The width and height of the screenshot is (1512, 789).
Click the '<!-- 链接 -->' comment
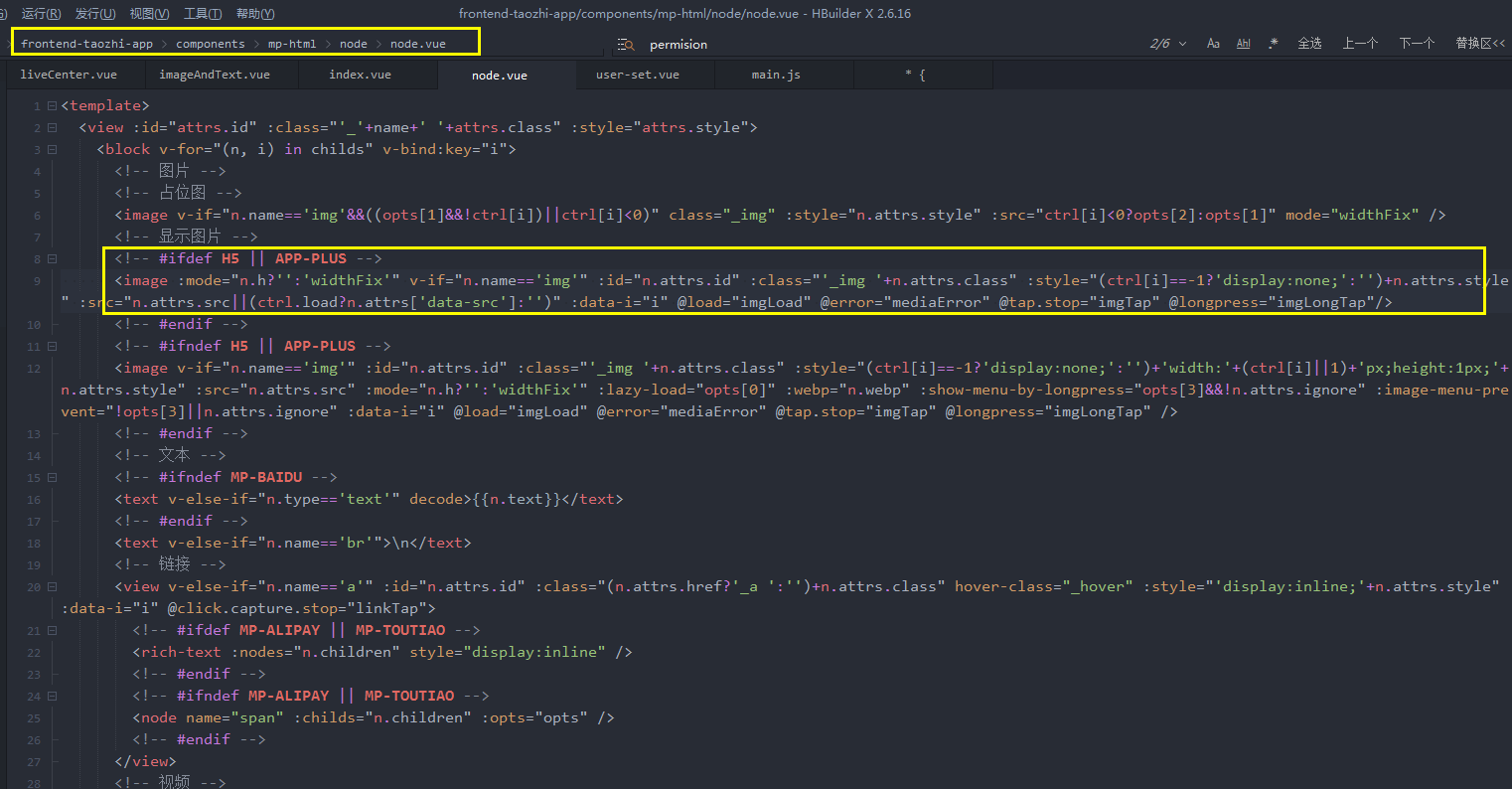(170, 564)
